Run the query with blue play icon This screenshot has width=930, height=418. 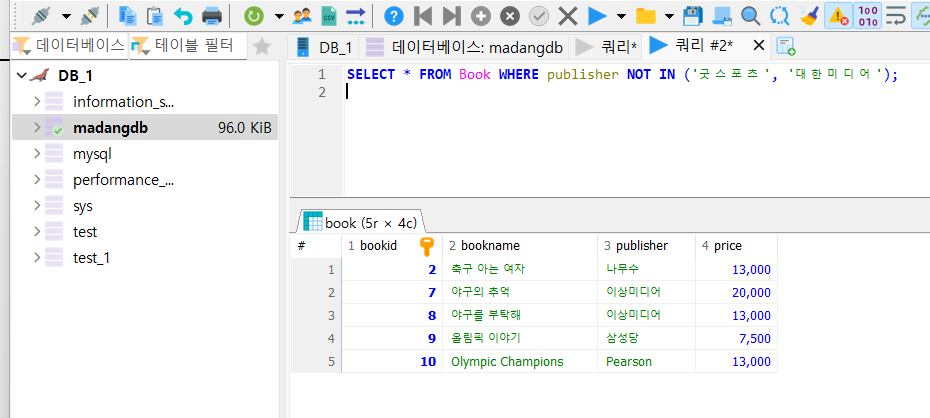coord(597,16)
